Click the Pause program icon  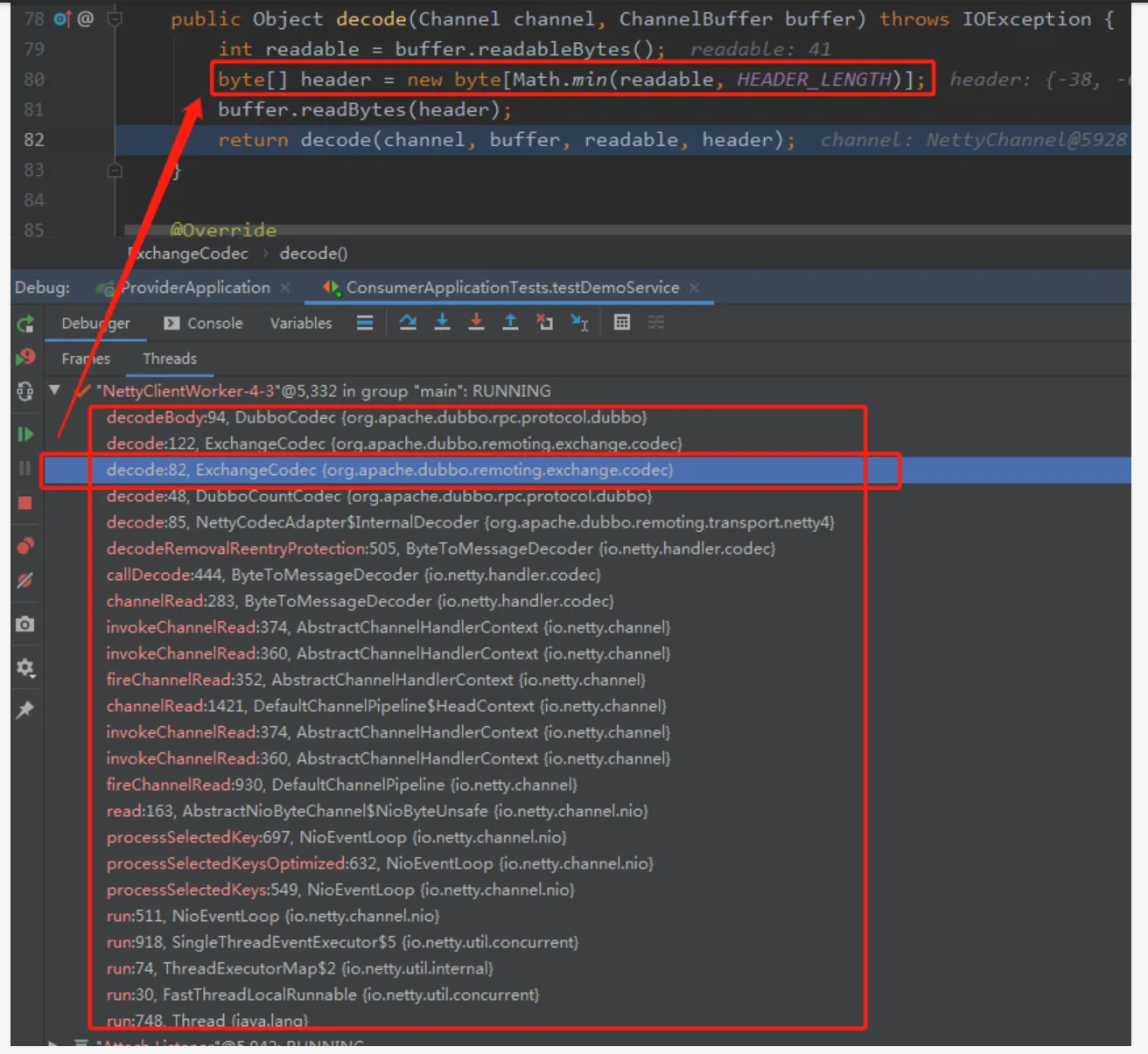pyautogui.click(x=25, y=469)
